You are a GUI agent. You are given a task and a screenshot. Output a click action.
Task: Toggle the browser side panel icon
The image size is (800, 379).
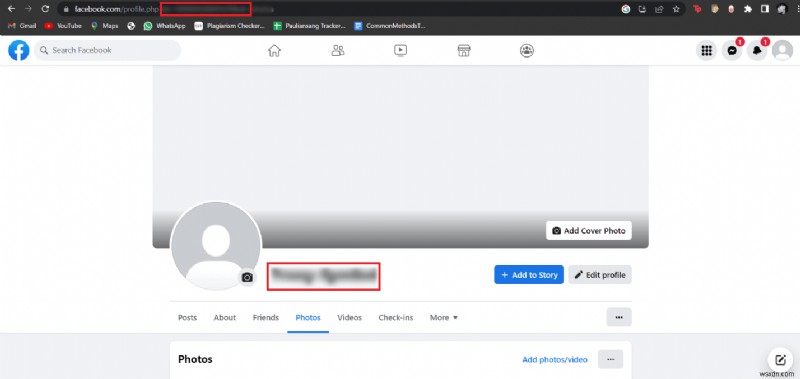pos(765,9)
